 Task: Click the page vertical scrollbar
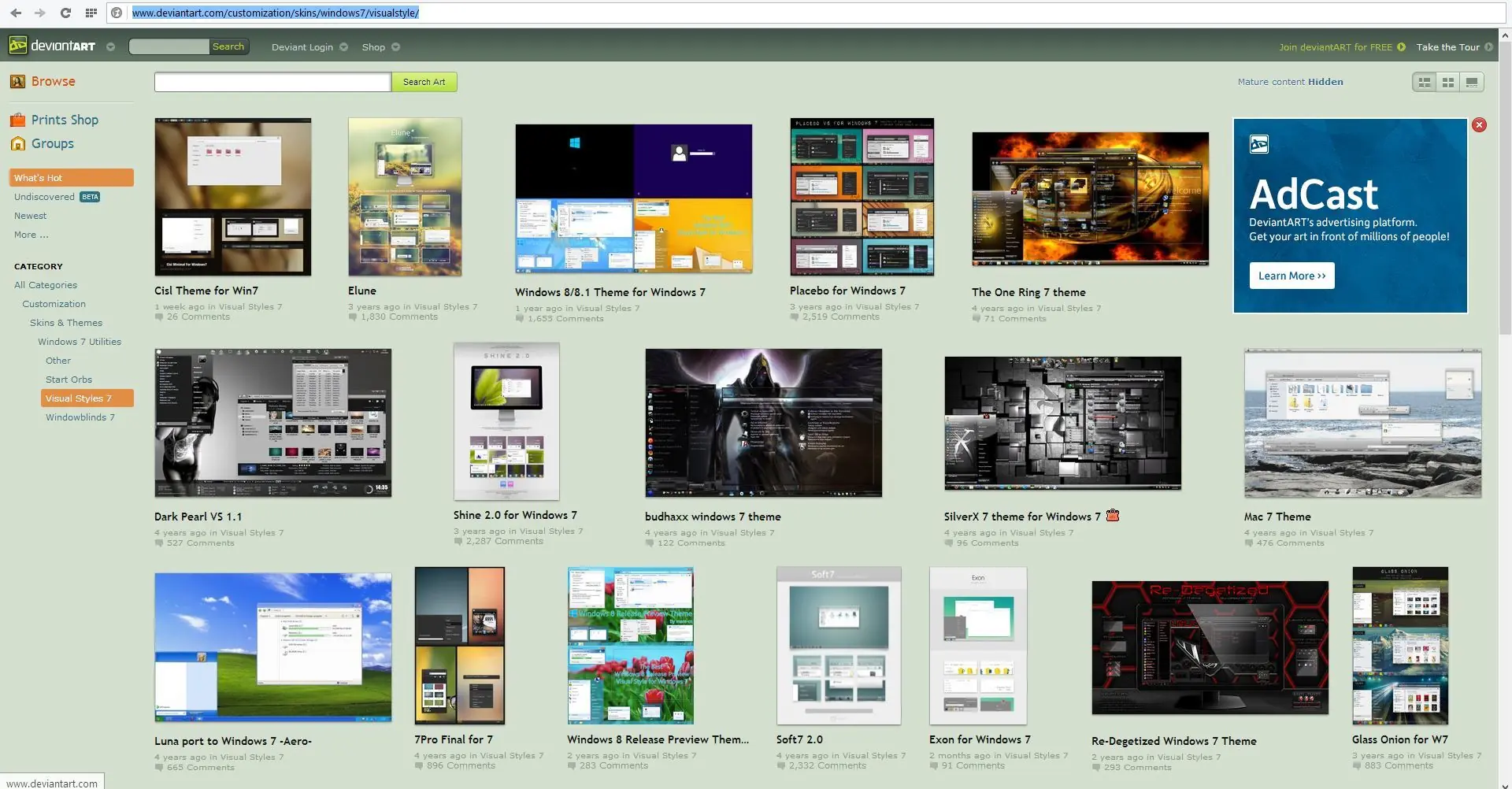click(1506, 189)
